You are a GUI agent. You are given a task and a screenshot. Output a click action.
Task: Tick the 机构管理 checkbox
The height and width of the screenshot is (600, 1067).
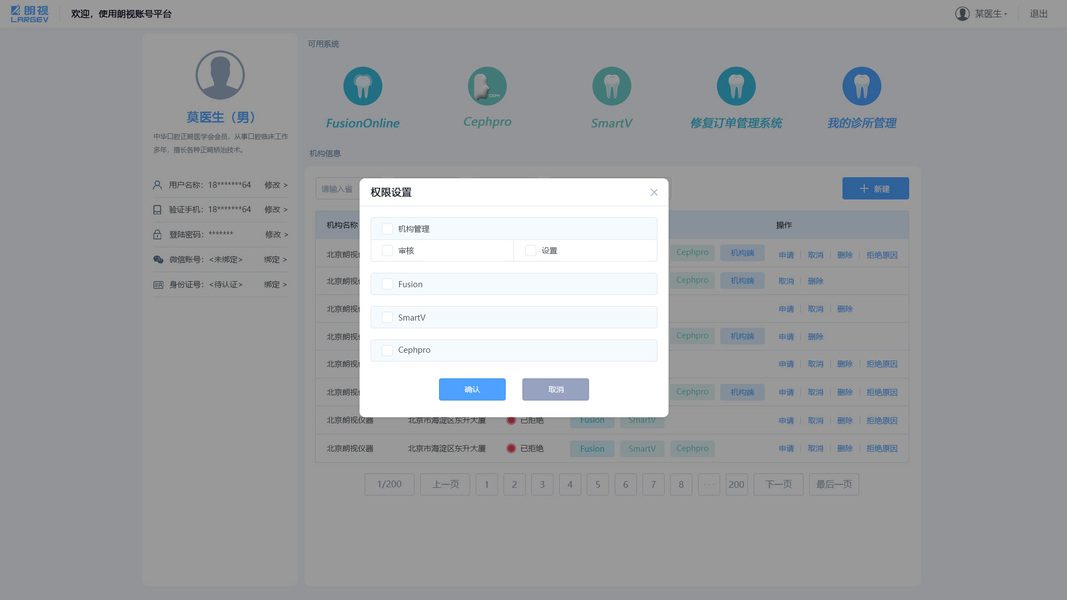coord(387,229)
